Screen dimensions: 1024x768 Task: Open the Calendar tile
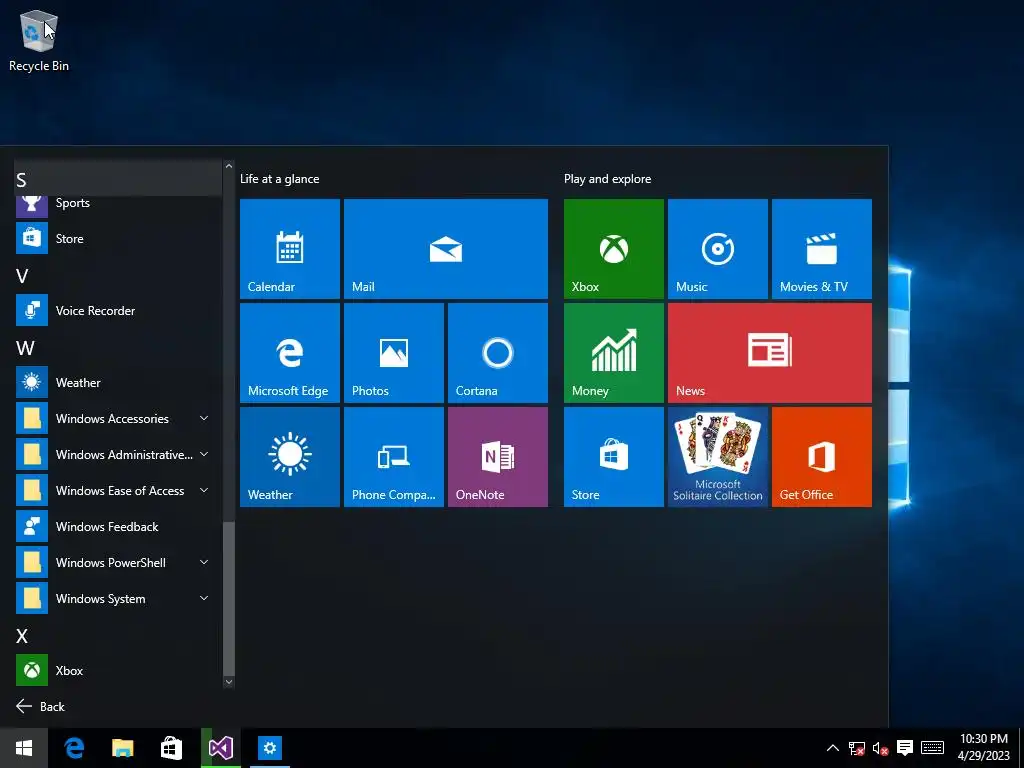[290, 249]
